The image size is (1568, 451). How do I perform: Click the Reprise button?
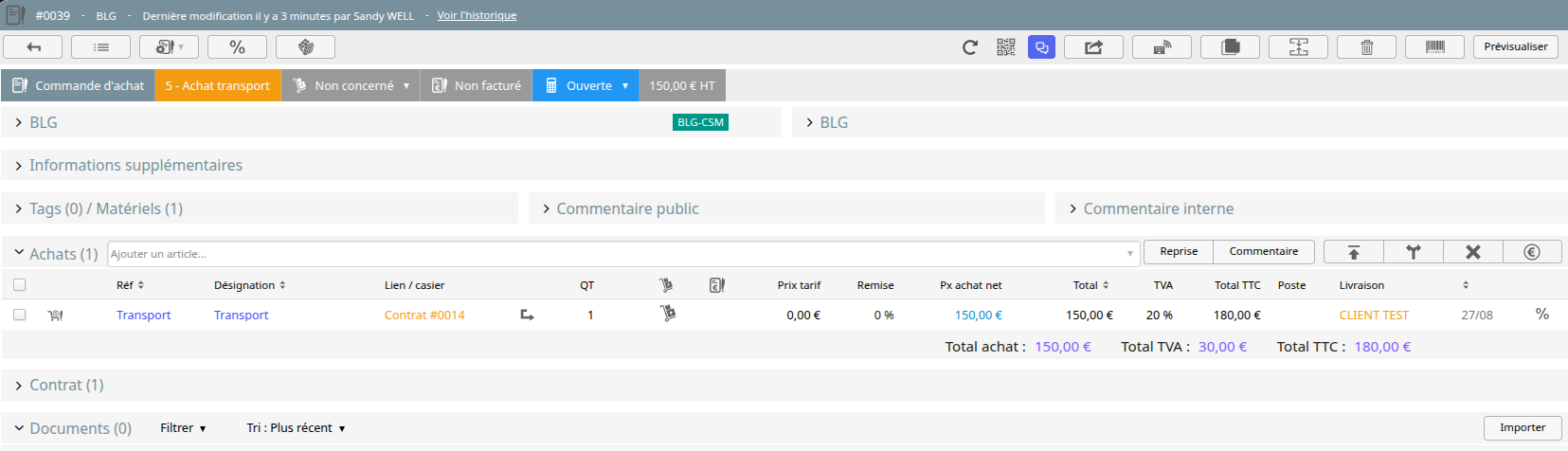[1179, 251]
